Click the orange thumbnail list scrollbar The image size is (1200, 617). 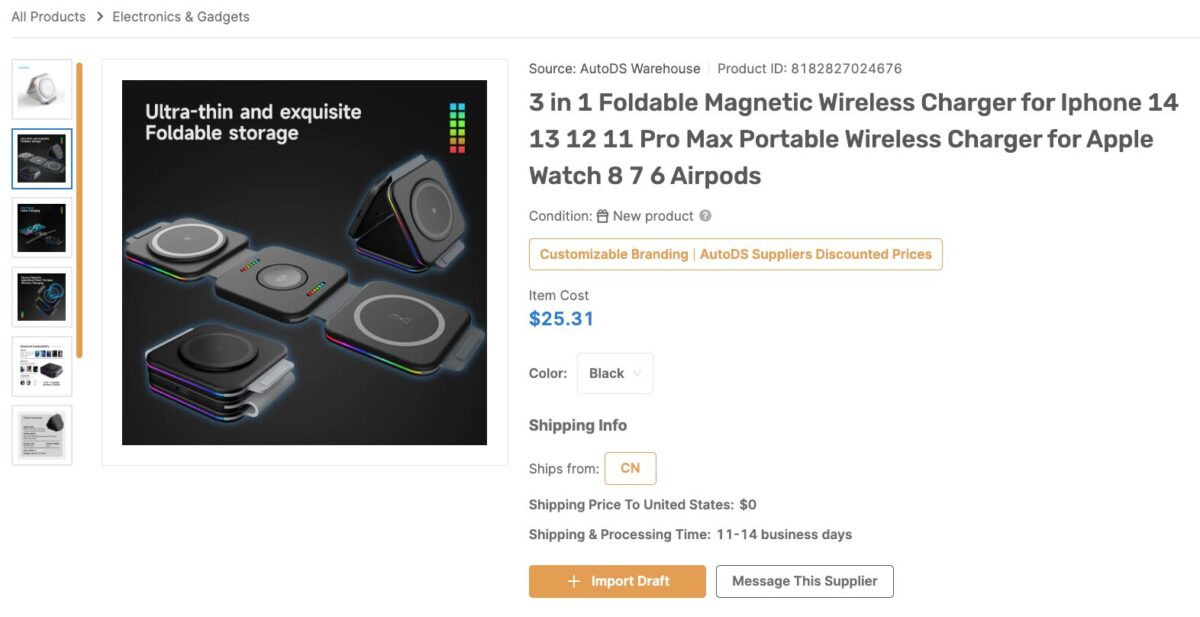pyautogui.click(x=79, y=210)
